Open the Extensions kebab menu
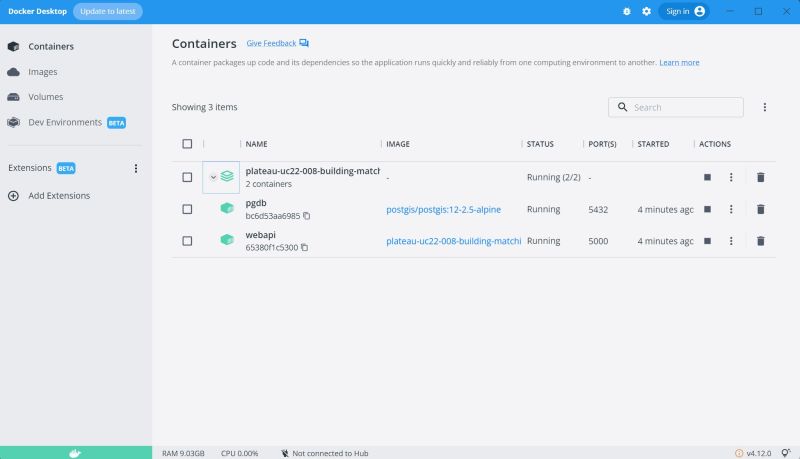 click(136, 168)
